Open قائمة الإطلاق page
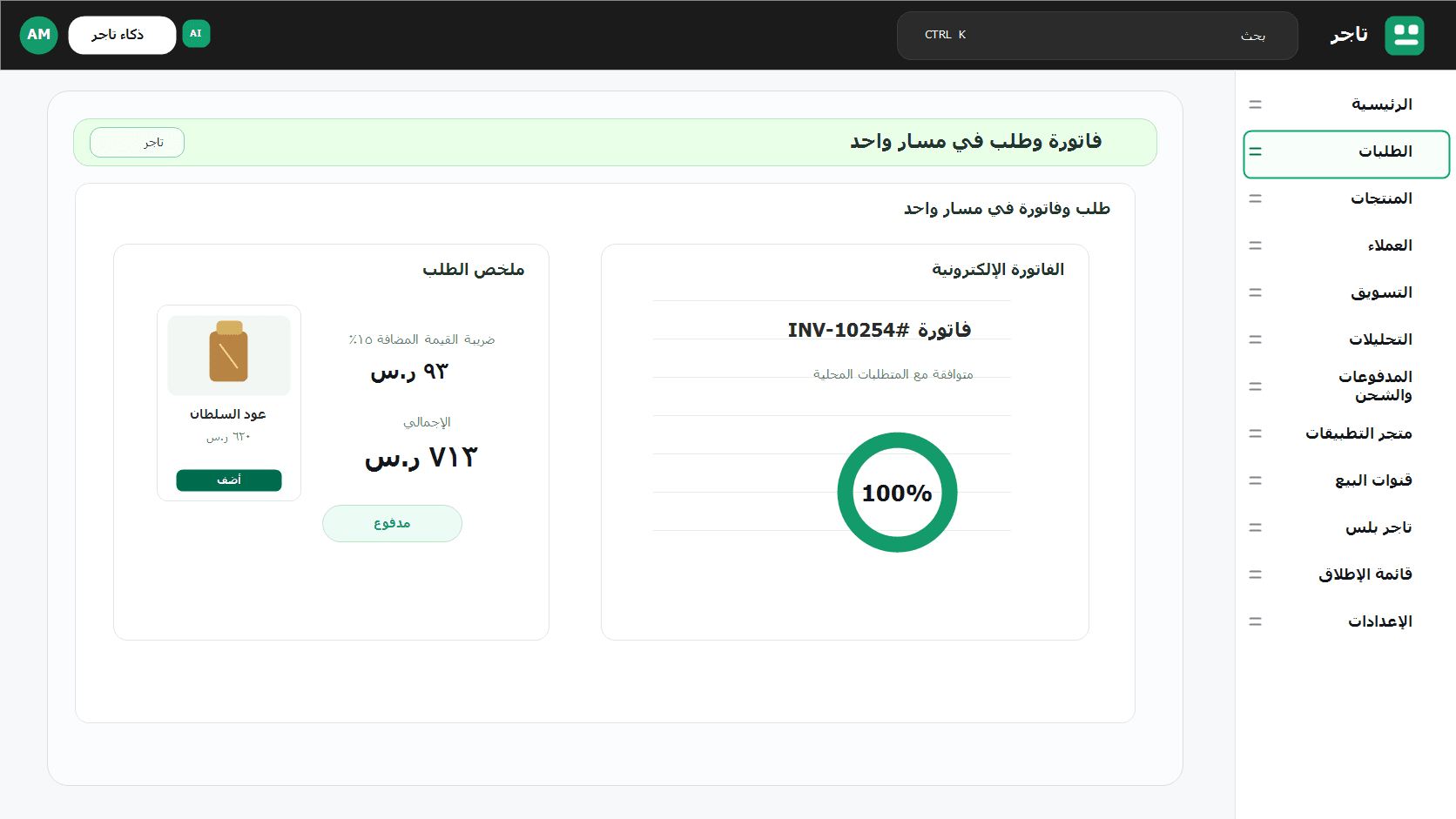 [1346, 574]
